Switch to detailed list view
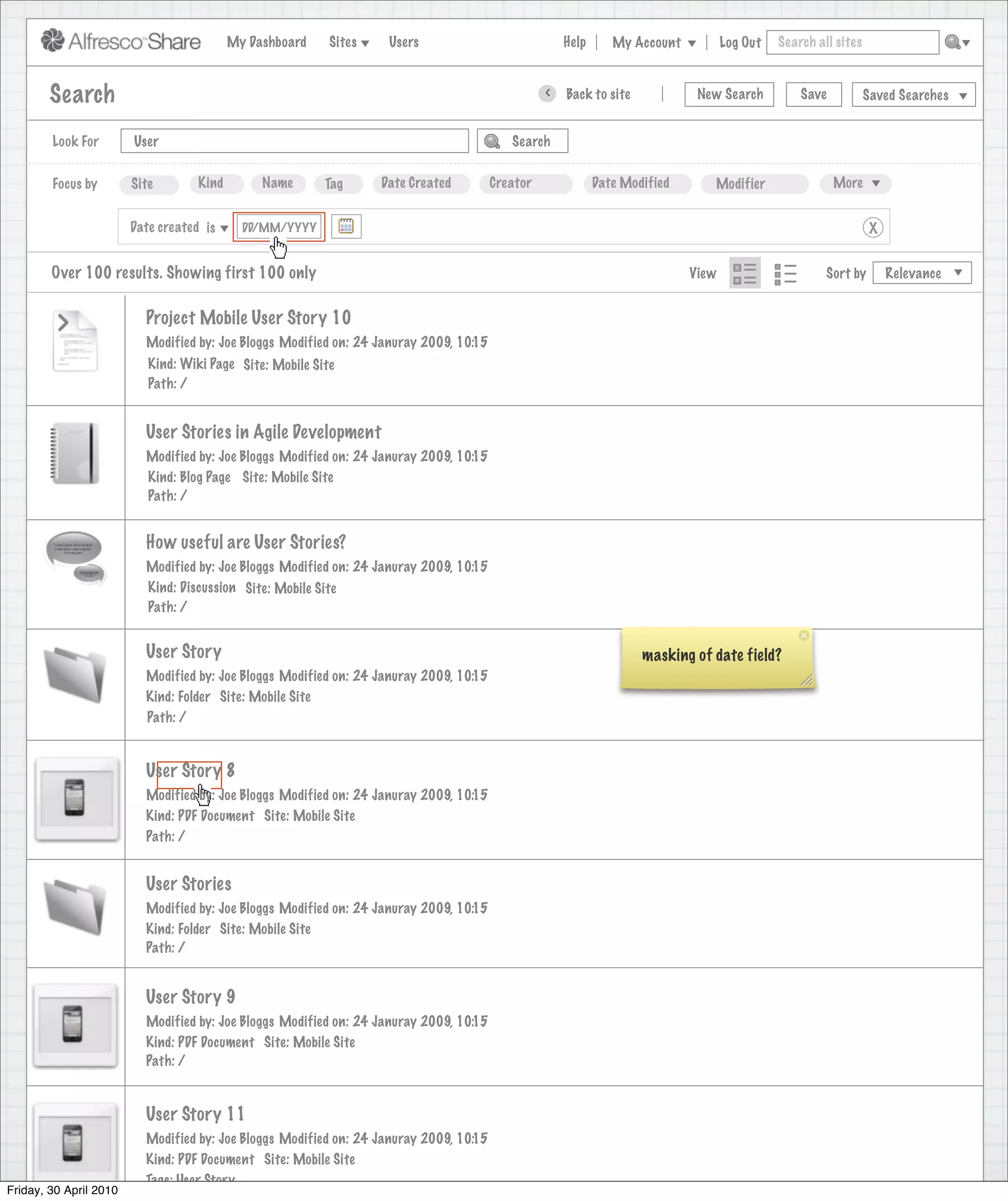 pyautogui.click(x=744, y=273)
